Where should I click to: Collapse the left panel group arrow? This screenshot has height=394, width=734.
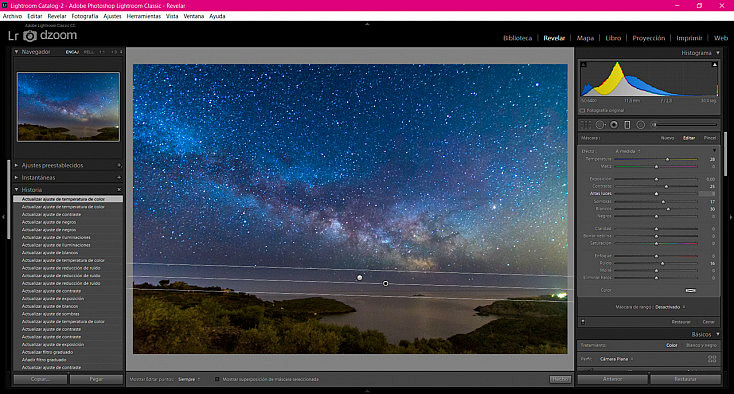point(3,217)
